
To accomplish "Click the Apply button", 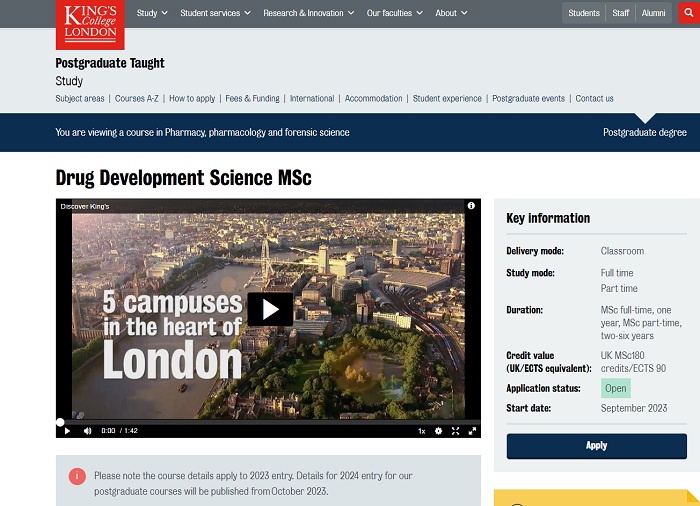I will coord(596,446).
